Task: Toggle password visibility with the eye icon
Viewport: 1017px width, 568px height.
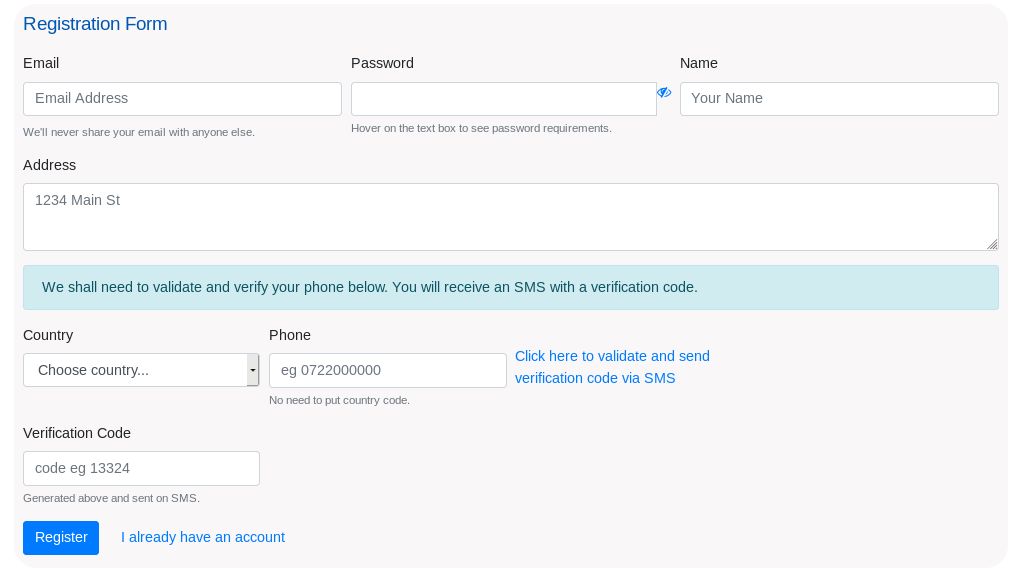Action: (x=664, y=92)
